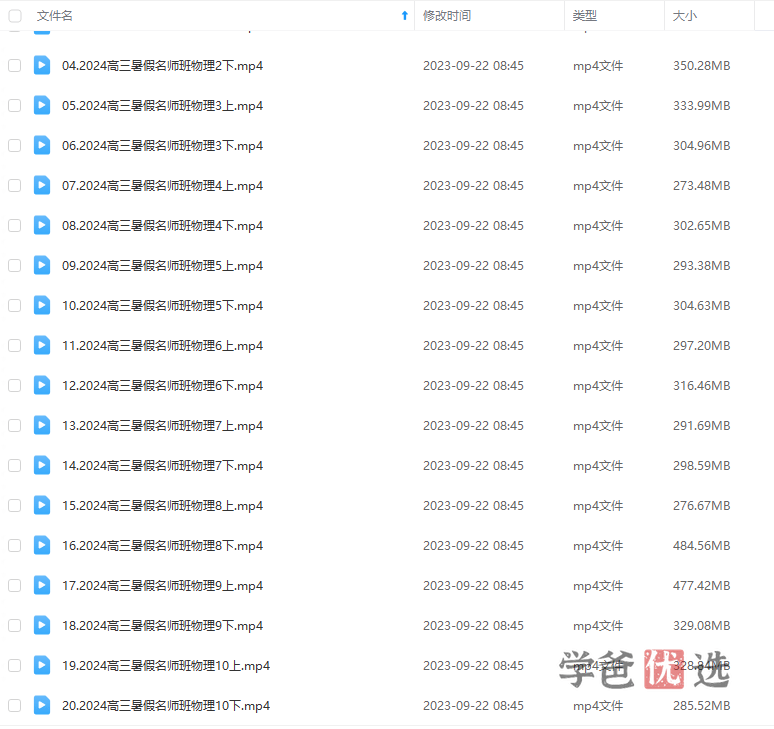The height and width of the screenshot is (729, 774).
Task: Check the box for 14.2024高三暑假名师班物理7下.mp4
Action: 15,465
